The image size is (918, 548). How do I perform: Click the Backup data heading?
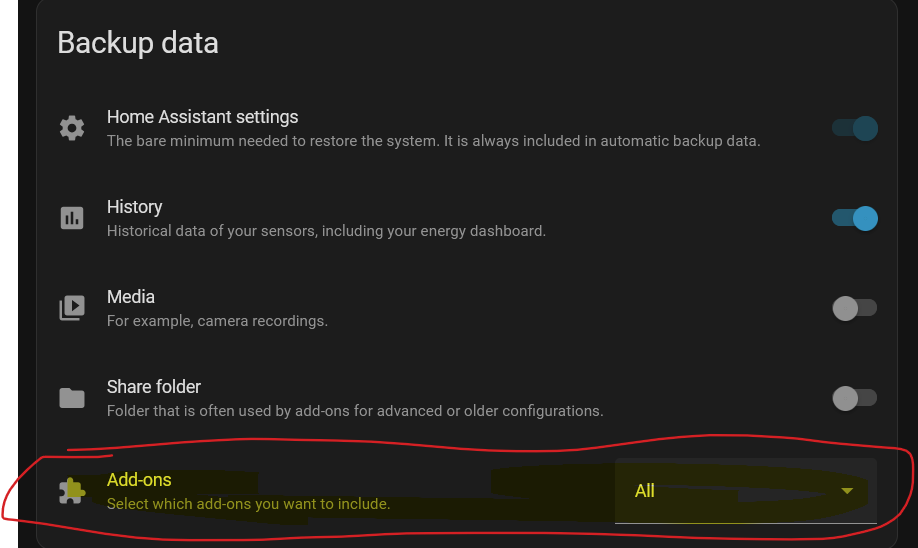pyautogui.click(x=137, y=43)
